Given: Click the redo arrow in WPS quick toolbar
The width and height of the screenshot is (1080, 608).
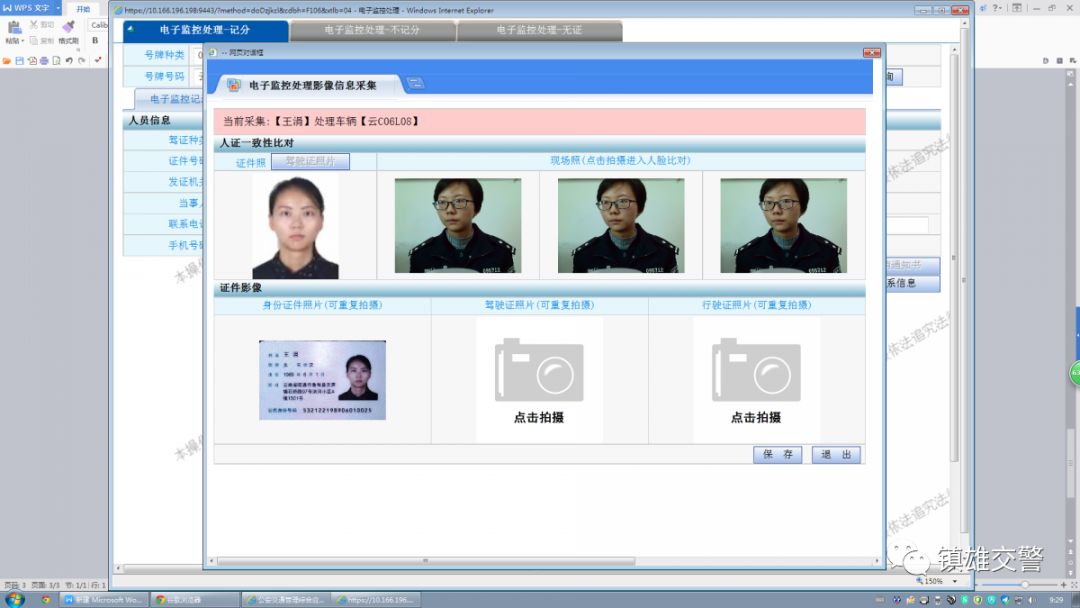Looking at the screenshot, I should pyautogui.click(x=81, y=61).
